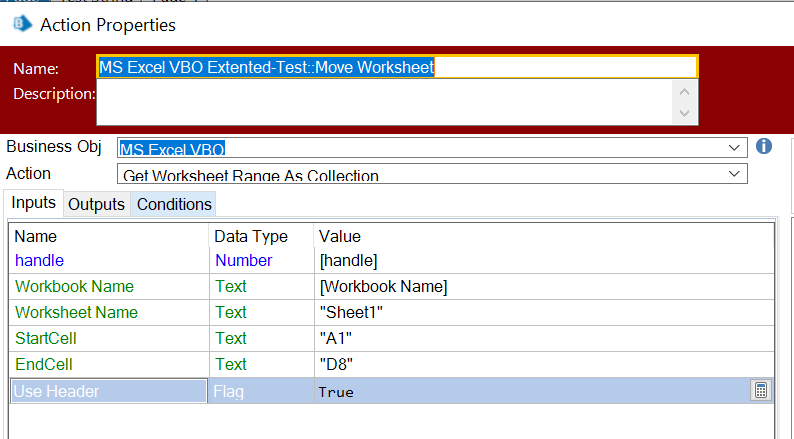794x439 pixels.
Task: Select the MS Excel VBO combo box text
Action: point(172,150)
